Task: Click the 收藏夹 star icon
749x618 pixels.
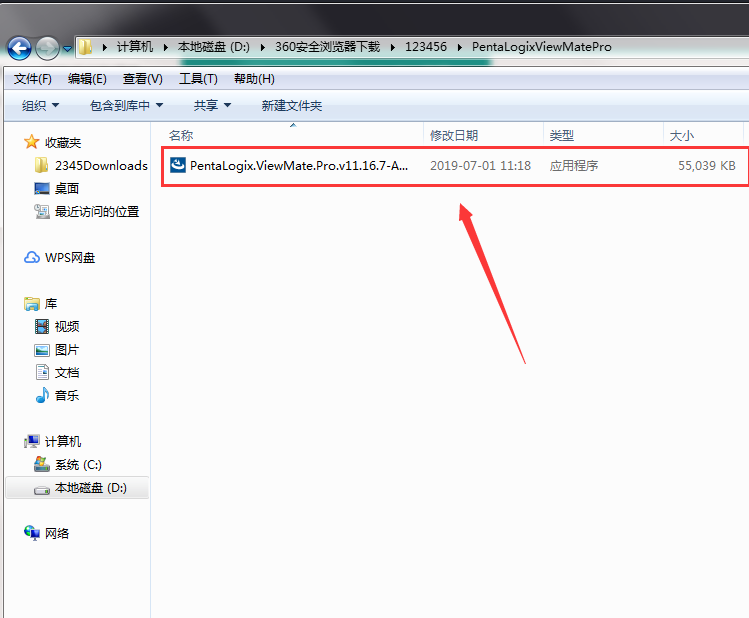Action: click(32, 142)
